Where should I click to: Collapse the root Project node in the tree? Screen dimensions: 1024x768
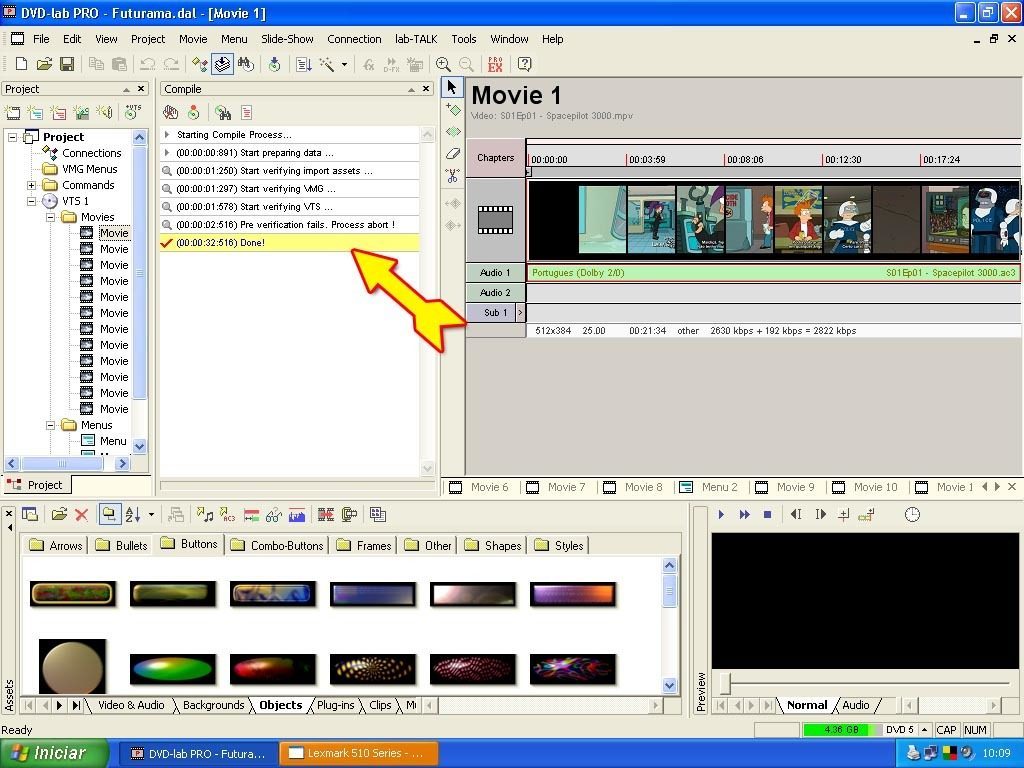coord(12,137)
